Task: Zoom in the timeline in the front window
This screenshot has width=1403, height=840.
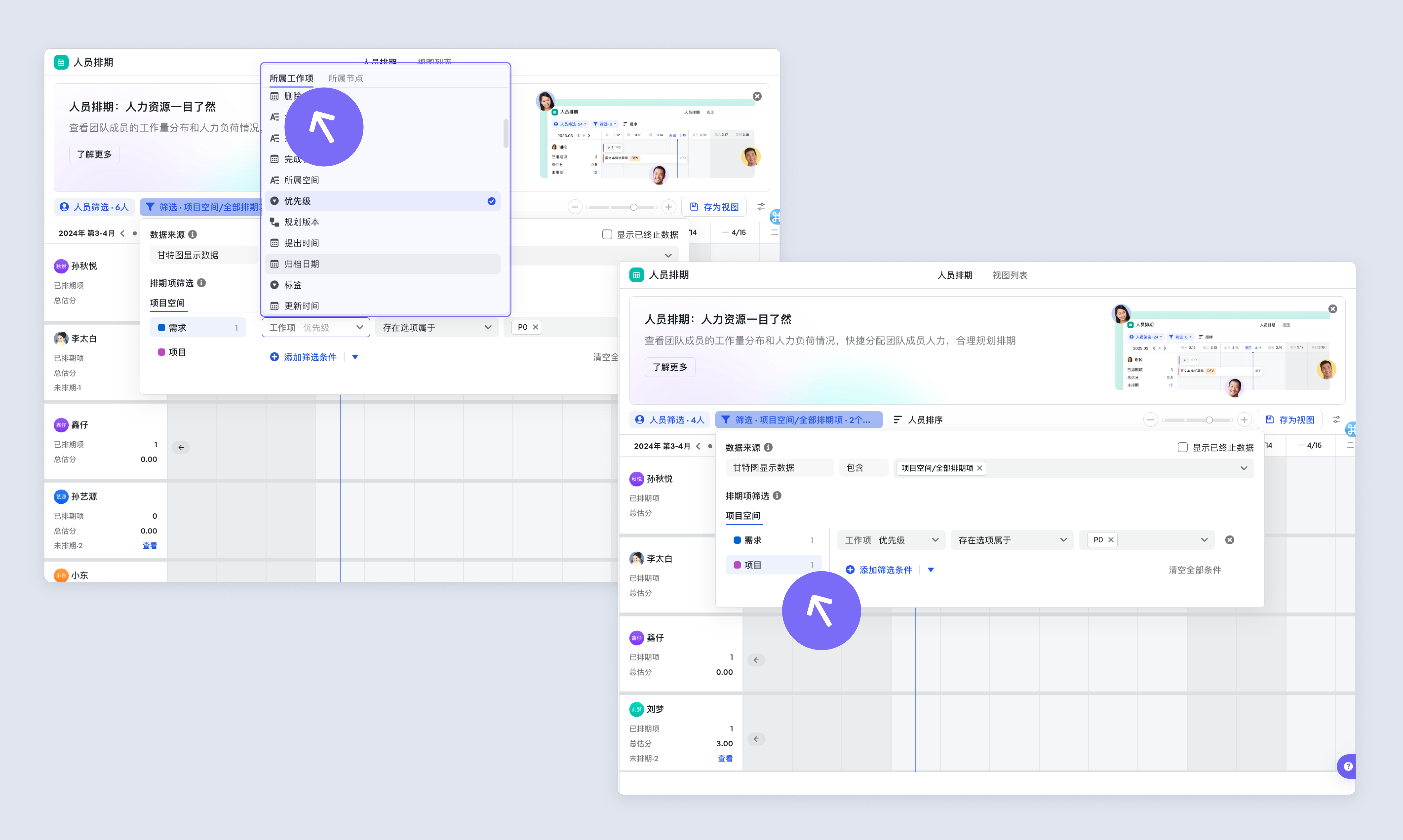Action: click(x=1244, y=420)
